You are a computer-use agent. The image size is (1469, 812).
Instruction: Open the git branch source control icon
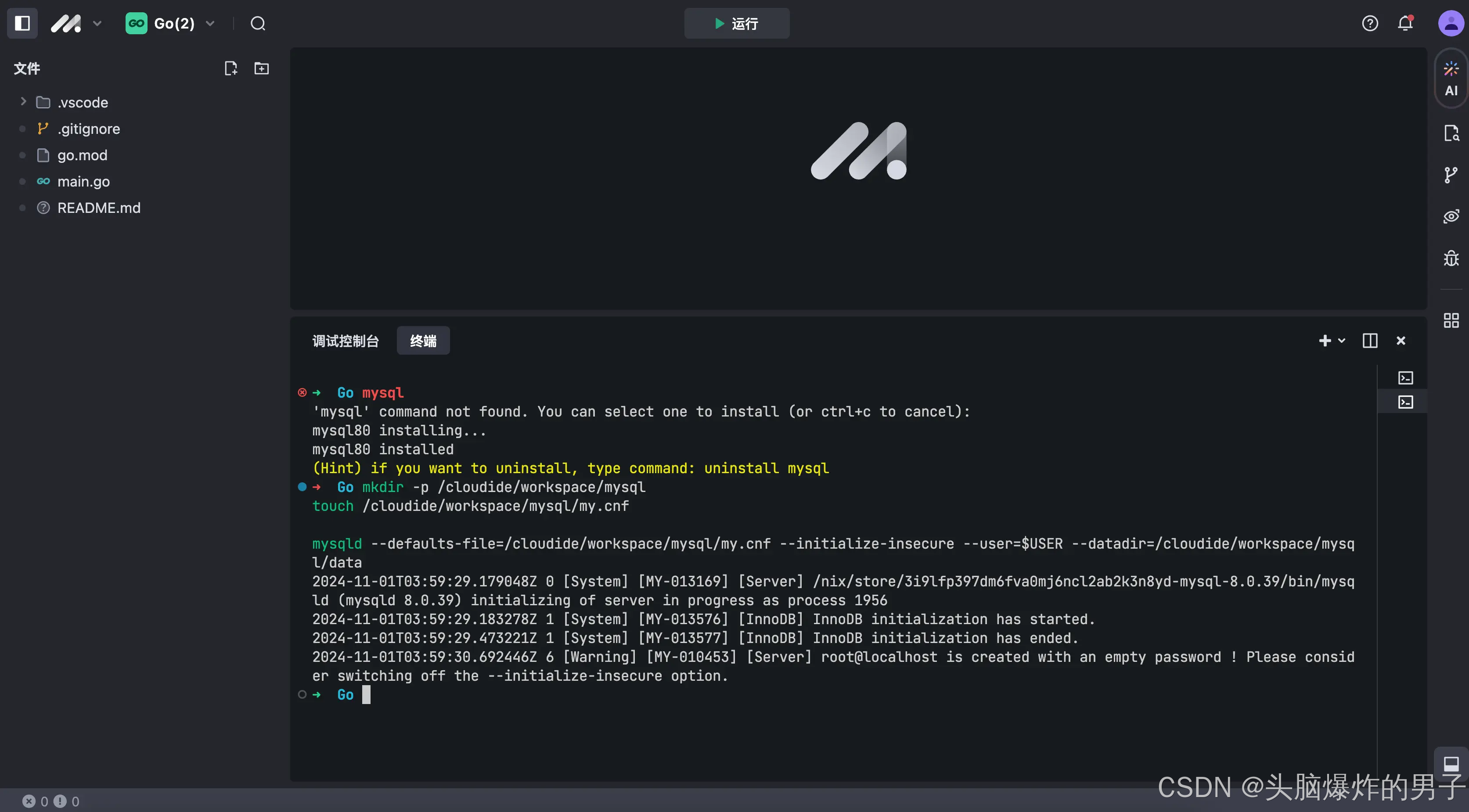pyautogui.click(x=1451, y=175)
